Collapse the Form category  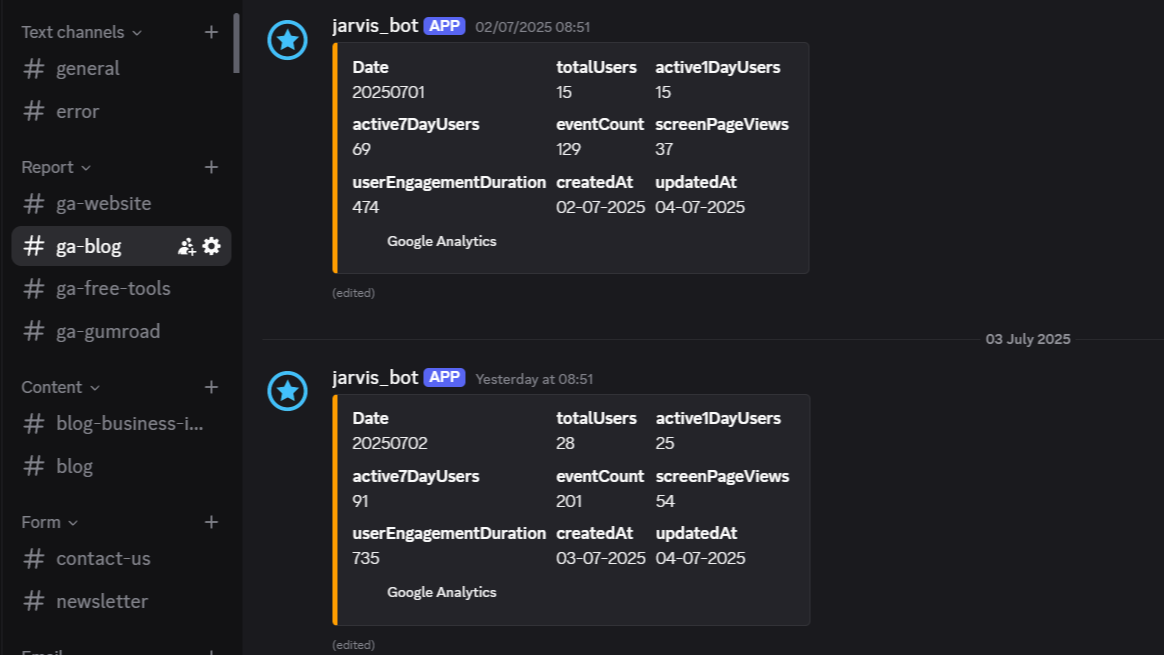49,523
